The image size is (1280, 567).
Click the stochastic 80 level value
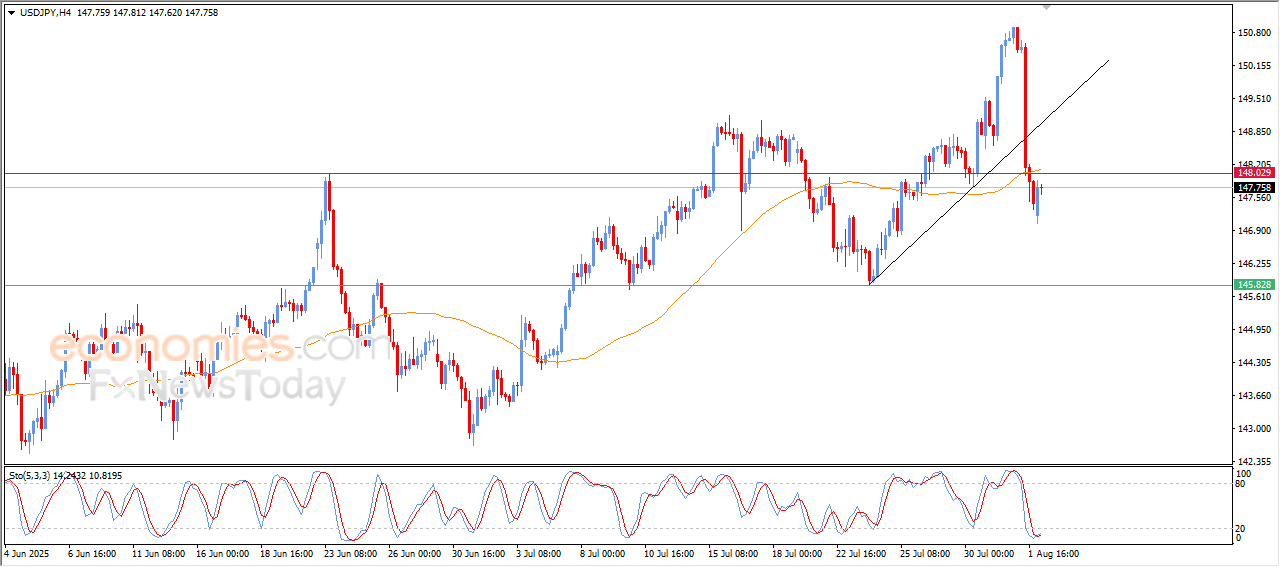[1242, 484]
